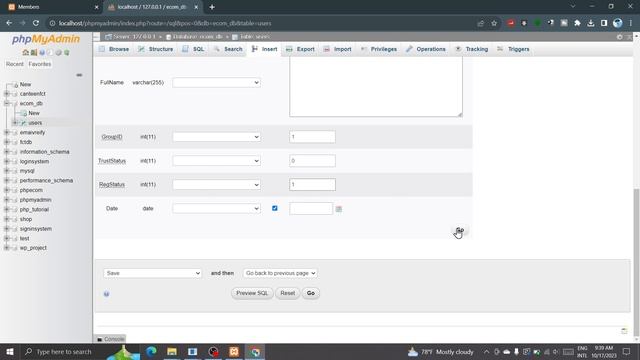
Task: Open TrustStatus function dropdown
Action: pyautogui.click(x=216, y=161)
